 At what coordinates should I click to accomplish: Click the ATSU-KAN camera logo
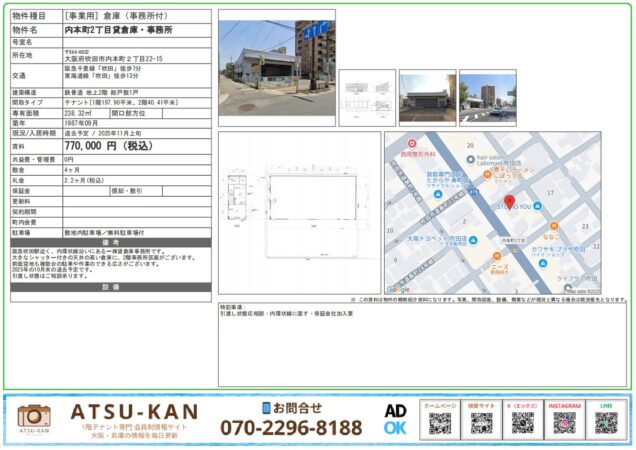click(34, 420)
